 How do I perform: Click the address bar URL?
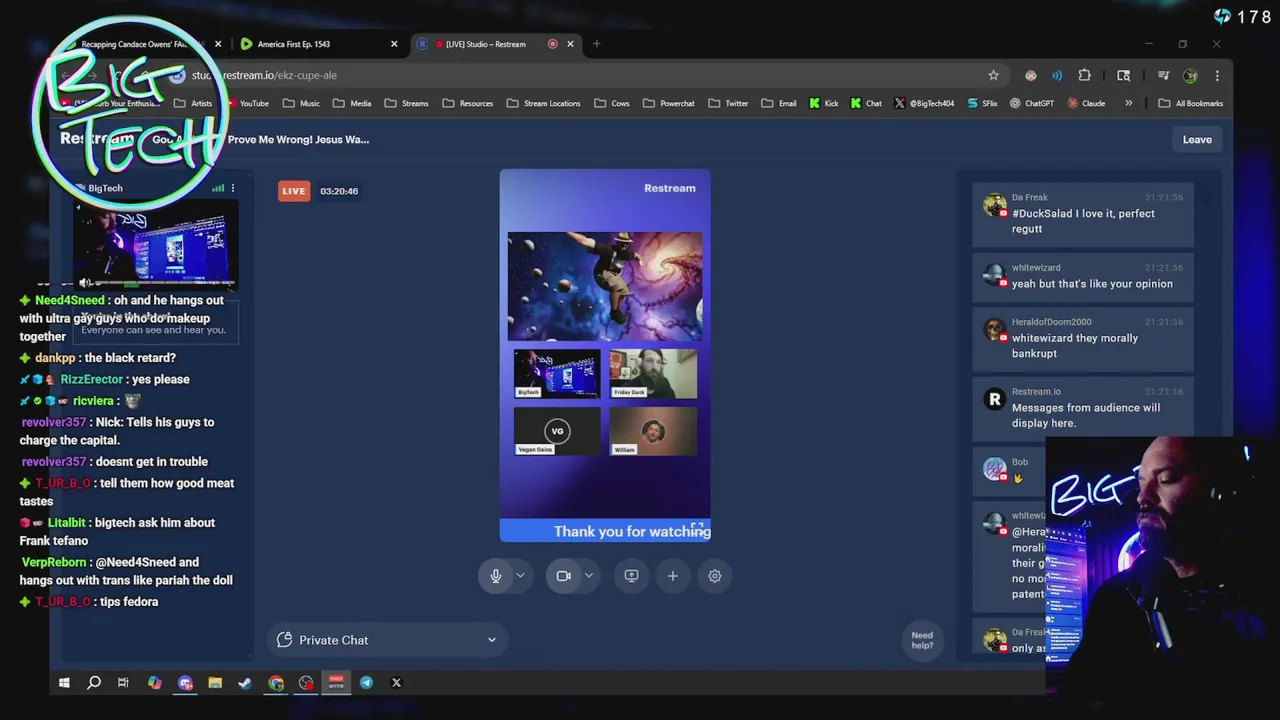click(x=264, y=75)
